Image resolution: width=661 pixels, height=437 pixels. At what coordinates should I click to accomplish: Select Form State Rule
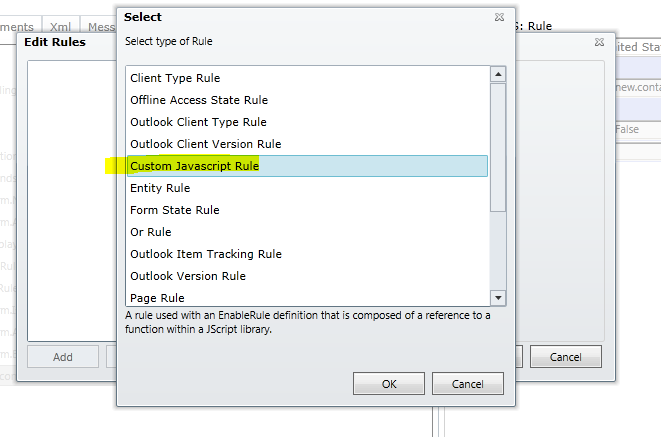(175, 210)
